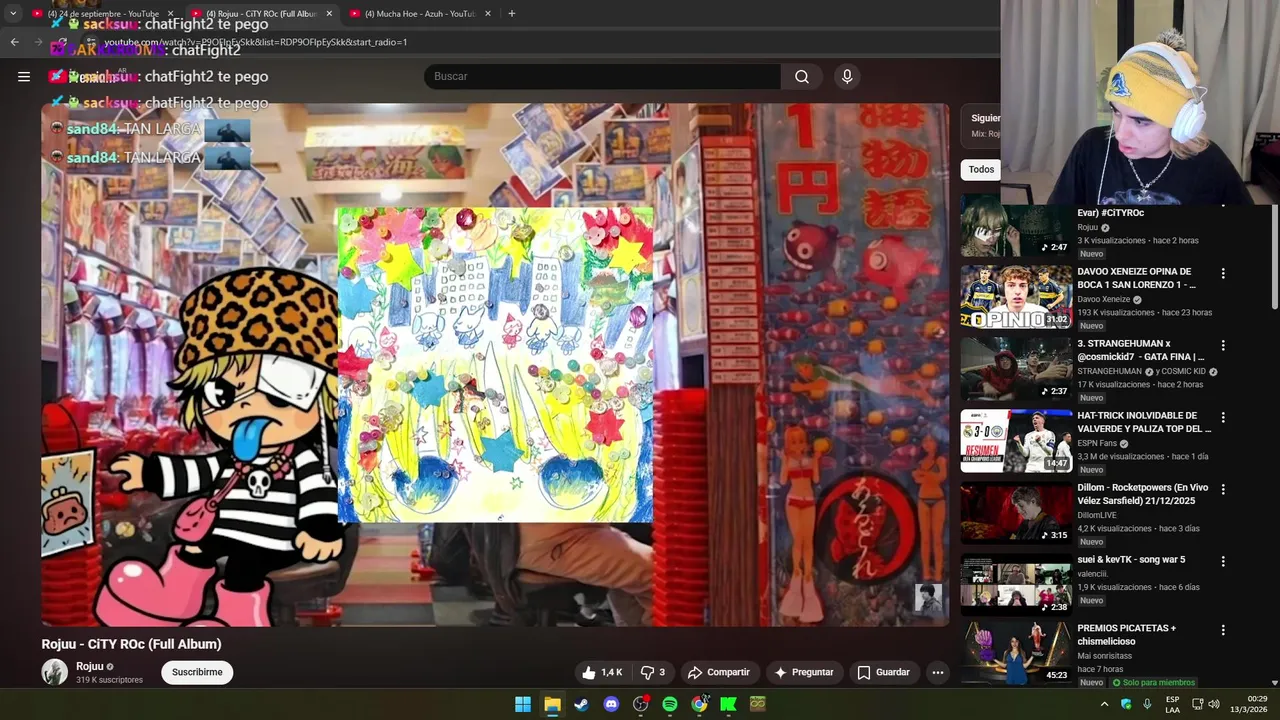Viewport: 1280px width, 720px height.
Task: Open 'PREMIOS PICATETAS + chismelicioso' thumbnail
Action: point(1016,654)
